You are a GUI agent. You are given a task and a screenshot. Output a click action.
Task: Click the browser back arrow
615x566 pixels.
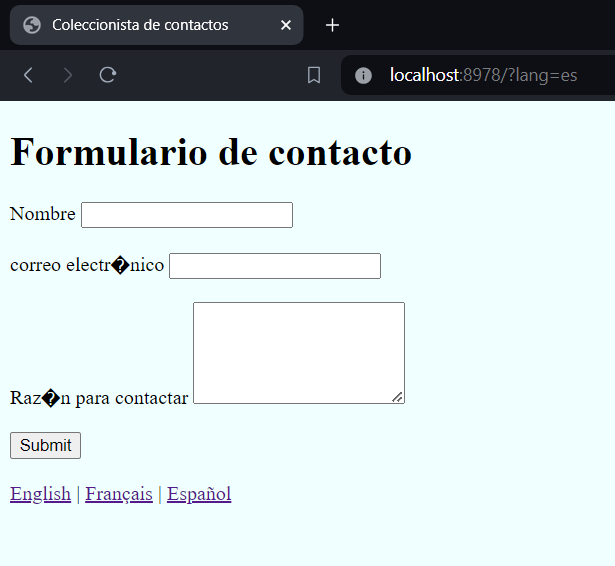click(28, 75)
